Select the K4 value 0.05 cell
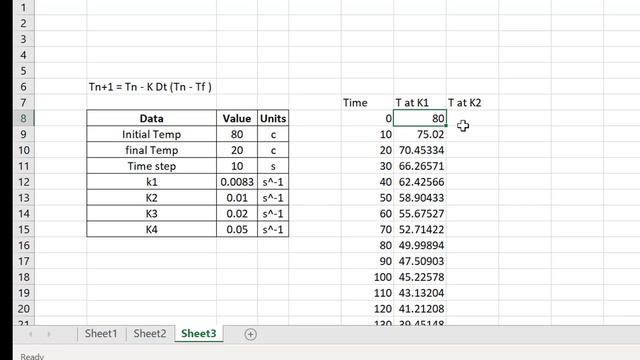The image size is (640, 360). 237,229
